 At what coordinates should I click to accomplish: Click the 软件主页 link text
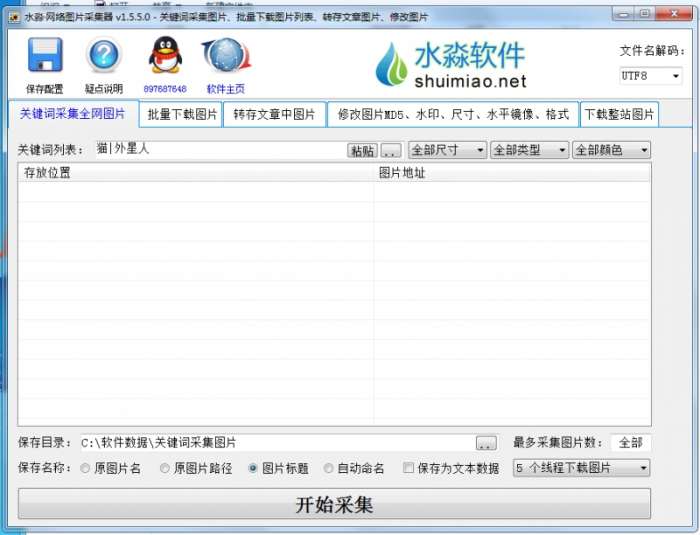[x=226, y=89]
